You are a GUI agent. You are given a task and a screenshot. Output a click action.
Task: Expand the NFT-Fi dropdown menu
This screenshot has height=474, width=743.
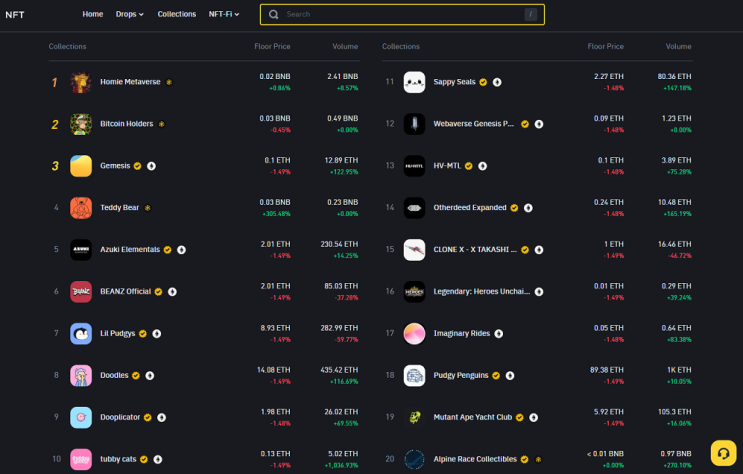coord(224,14)
